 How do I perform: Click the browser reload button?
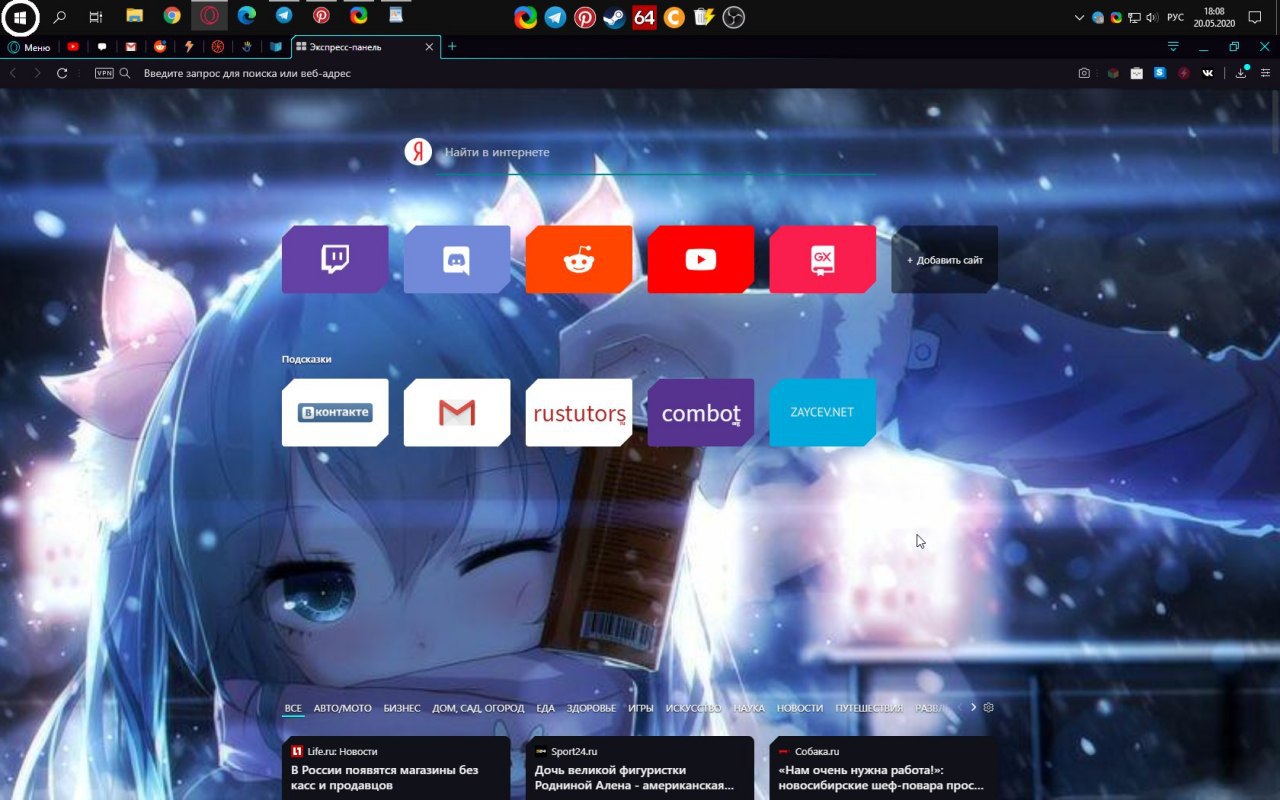(62, 73)
